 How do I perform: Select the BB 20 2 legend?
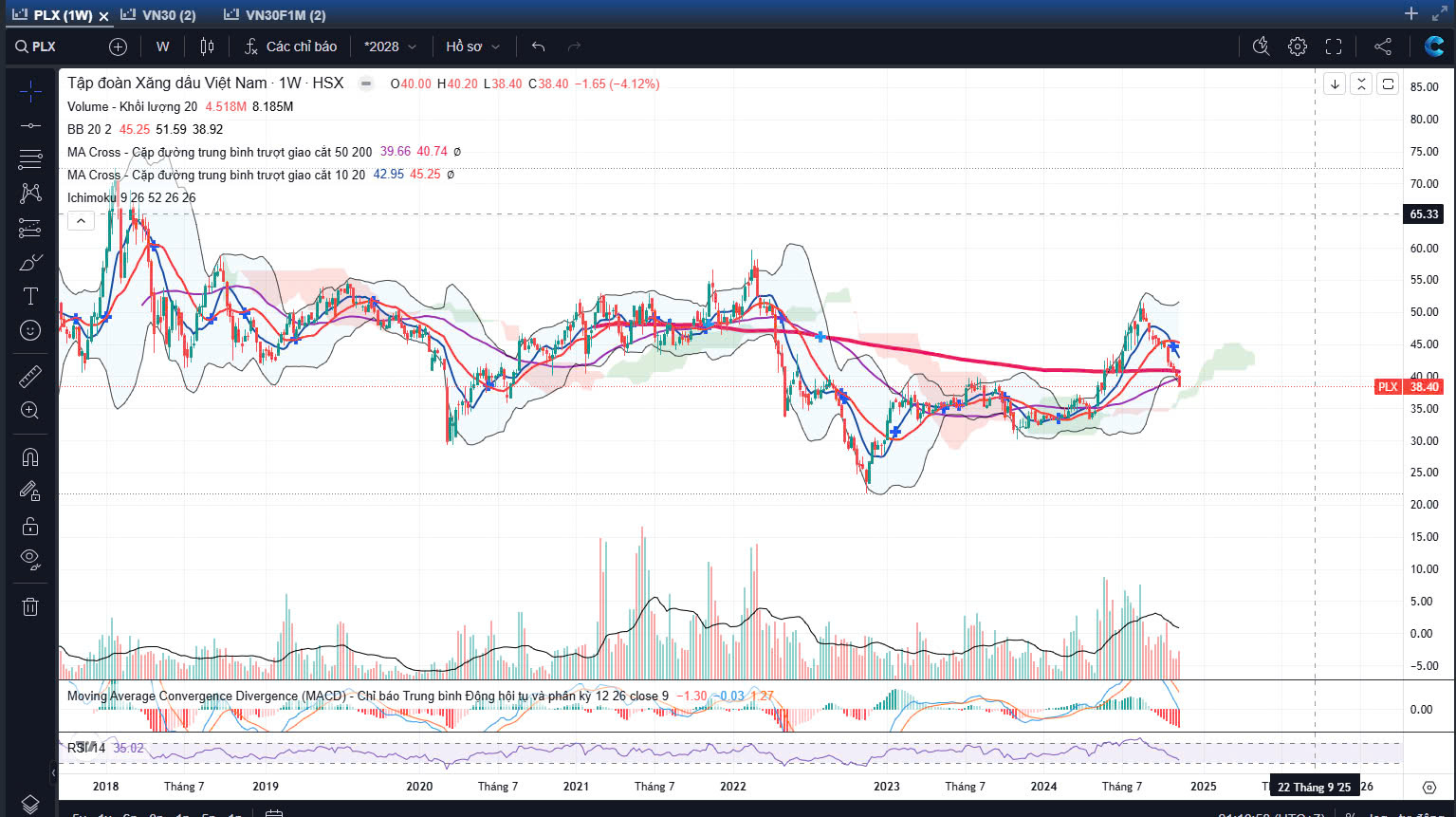pyautogui.click(x=89, y=129)
